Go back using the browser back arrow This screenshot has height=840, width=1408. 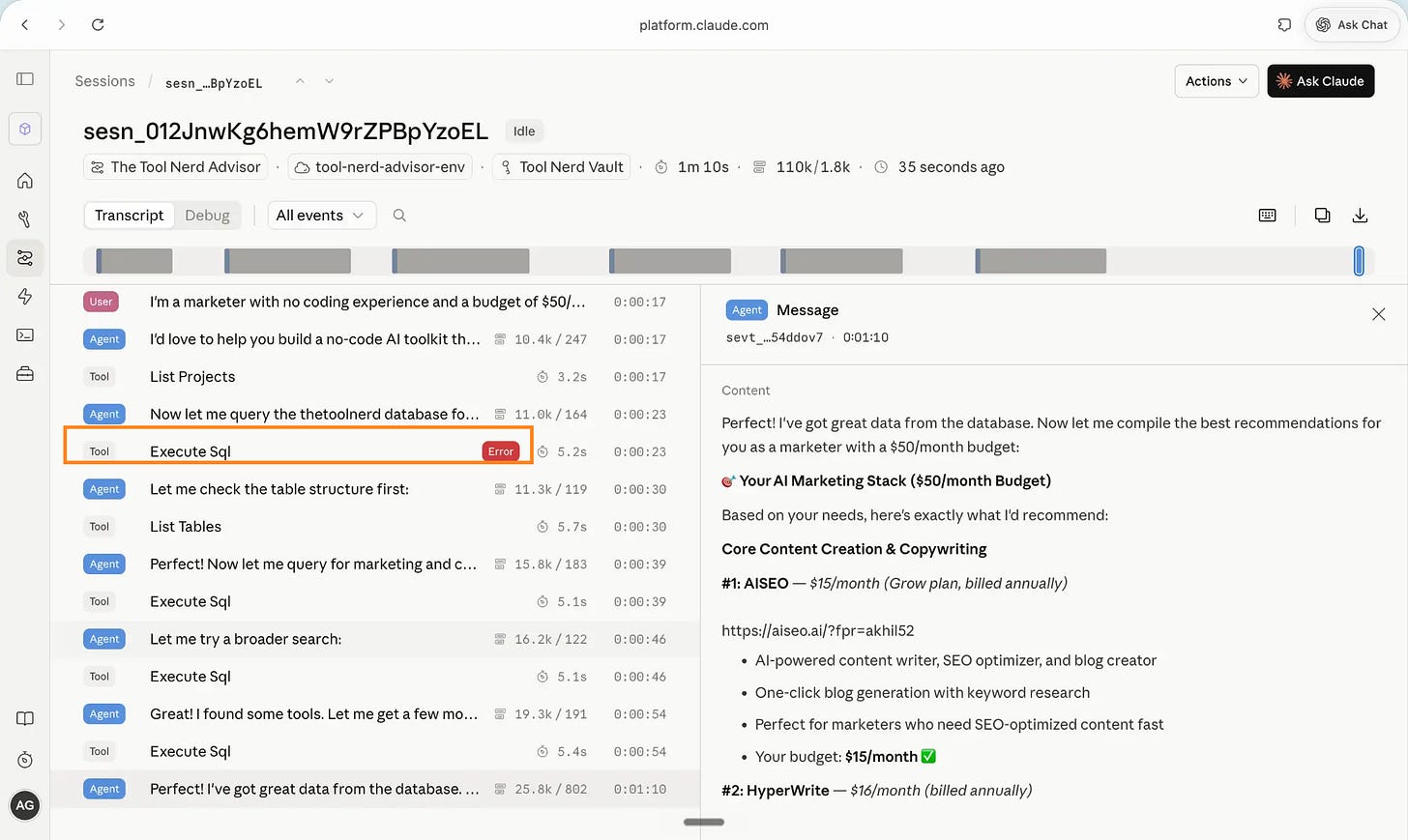click(x=25, y=25)
